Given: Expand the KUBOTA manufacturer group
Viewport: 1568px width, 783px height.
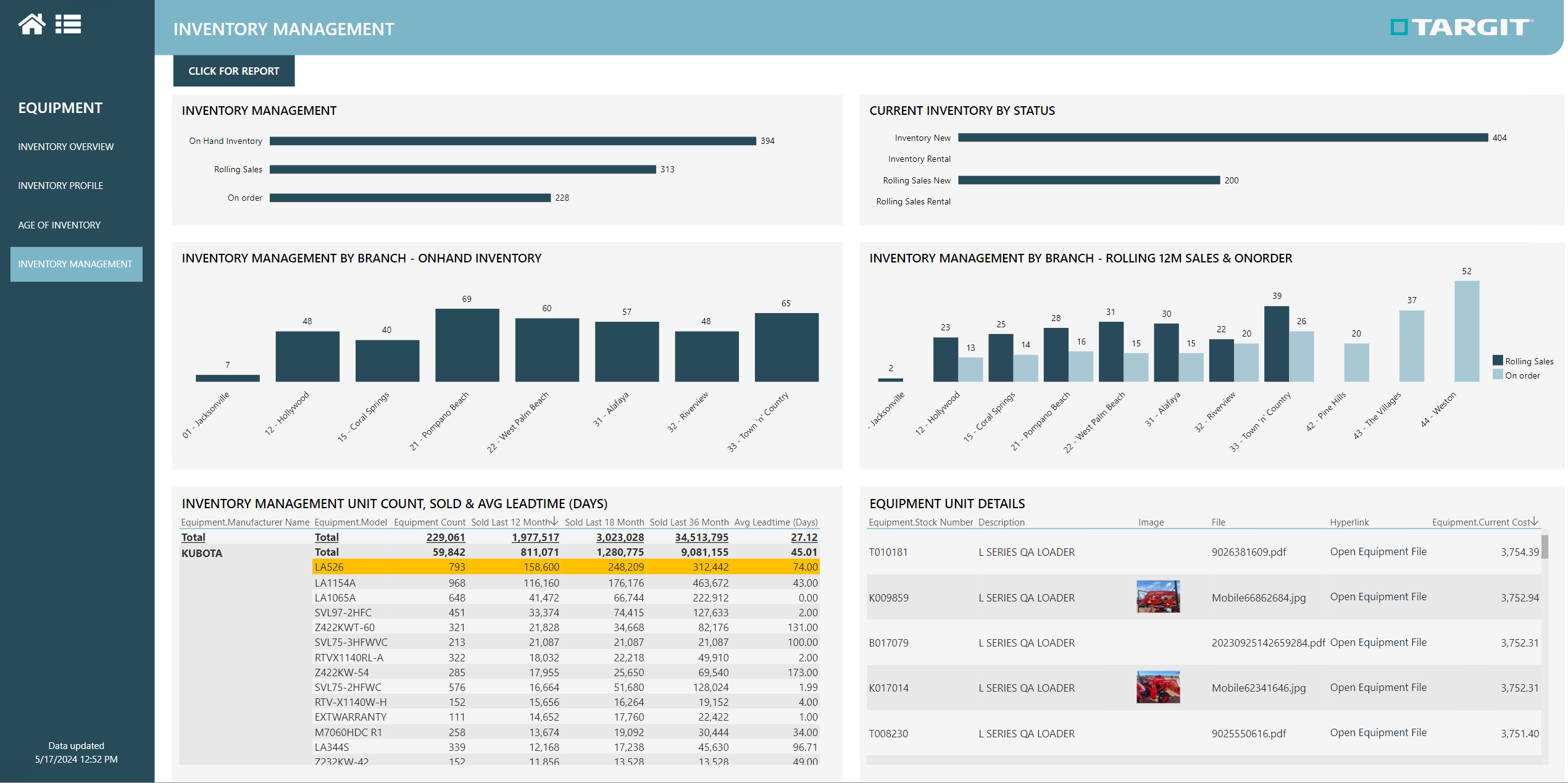Looking at the screenshot, I should (202, 553).
